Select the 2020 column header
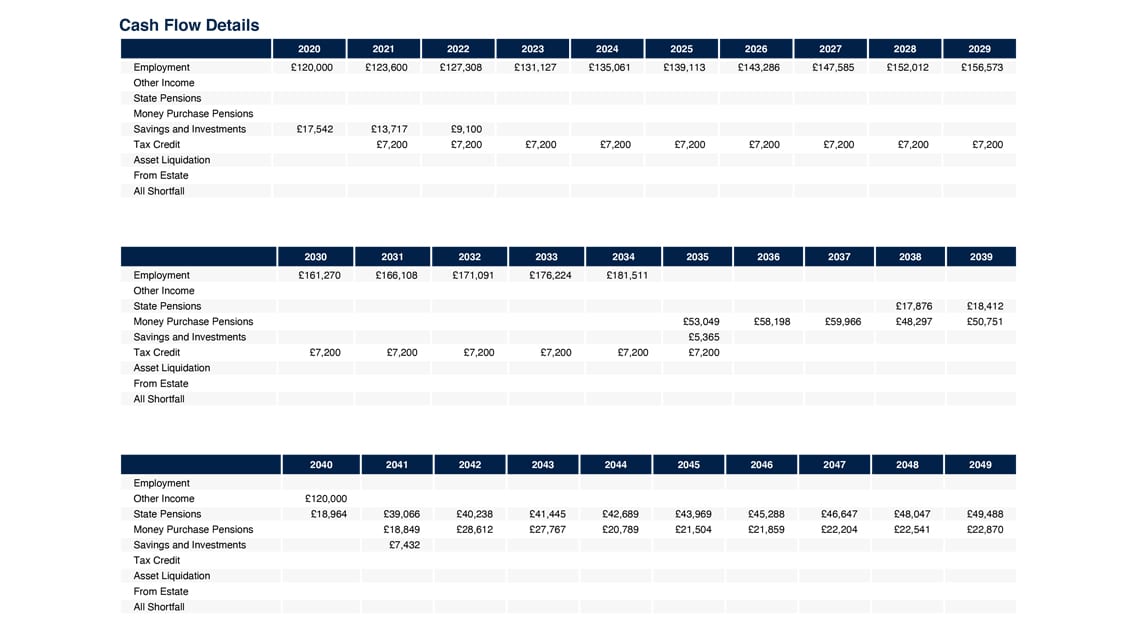Screen dimensions: 1137x634 (x=309, y=49)
